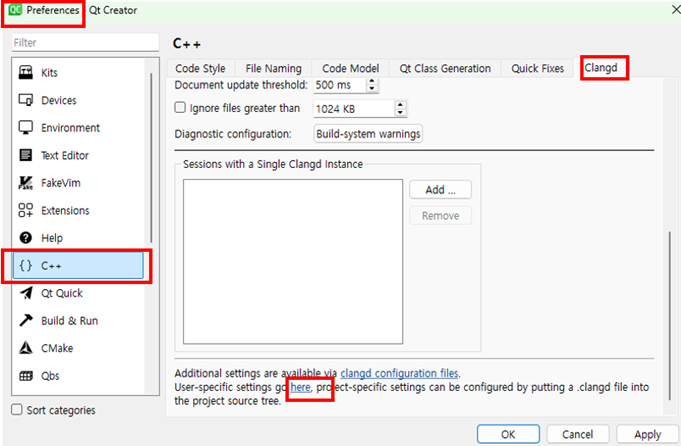
Task: Enable the Ignore files greater than checkbox
Action: click(180, 107)
